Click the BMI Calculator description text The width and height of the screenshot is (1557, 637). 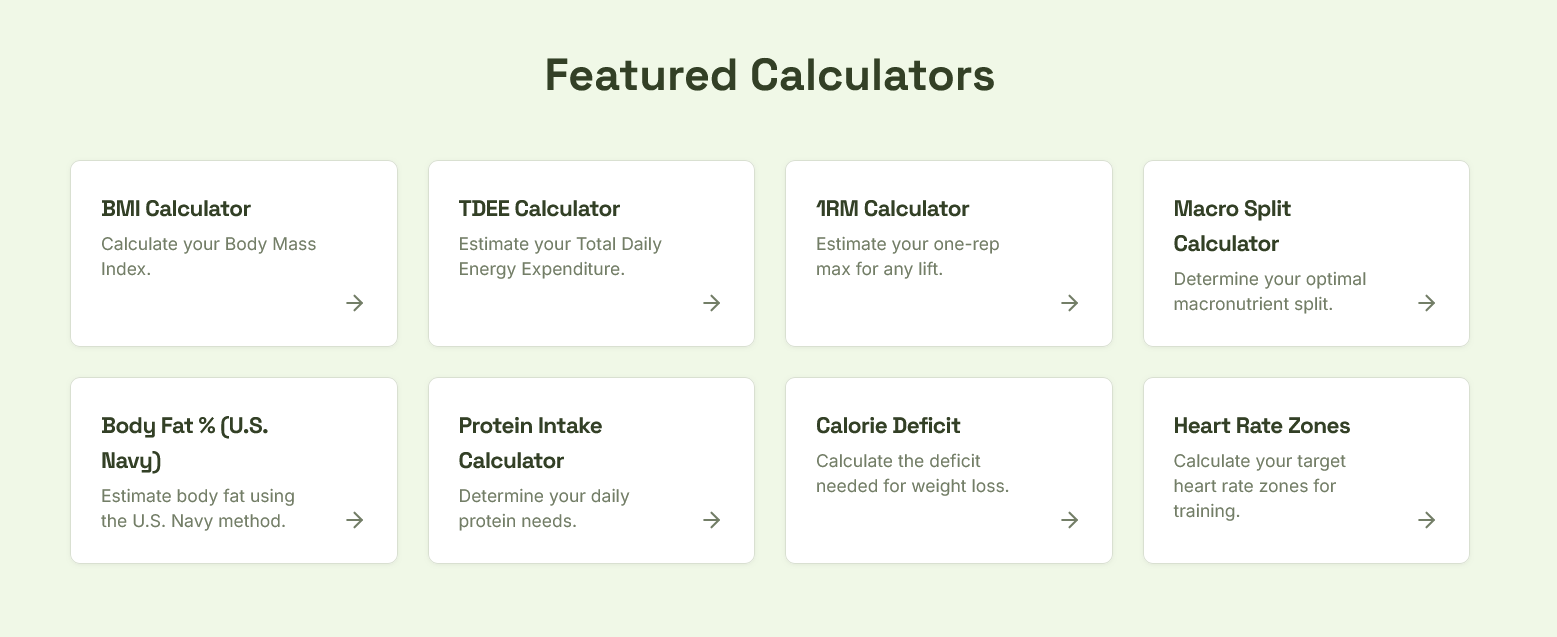point(208,256)
